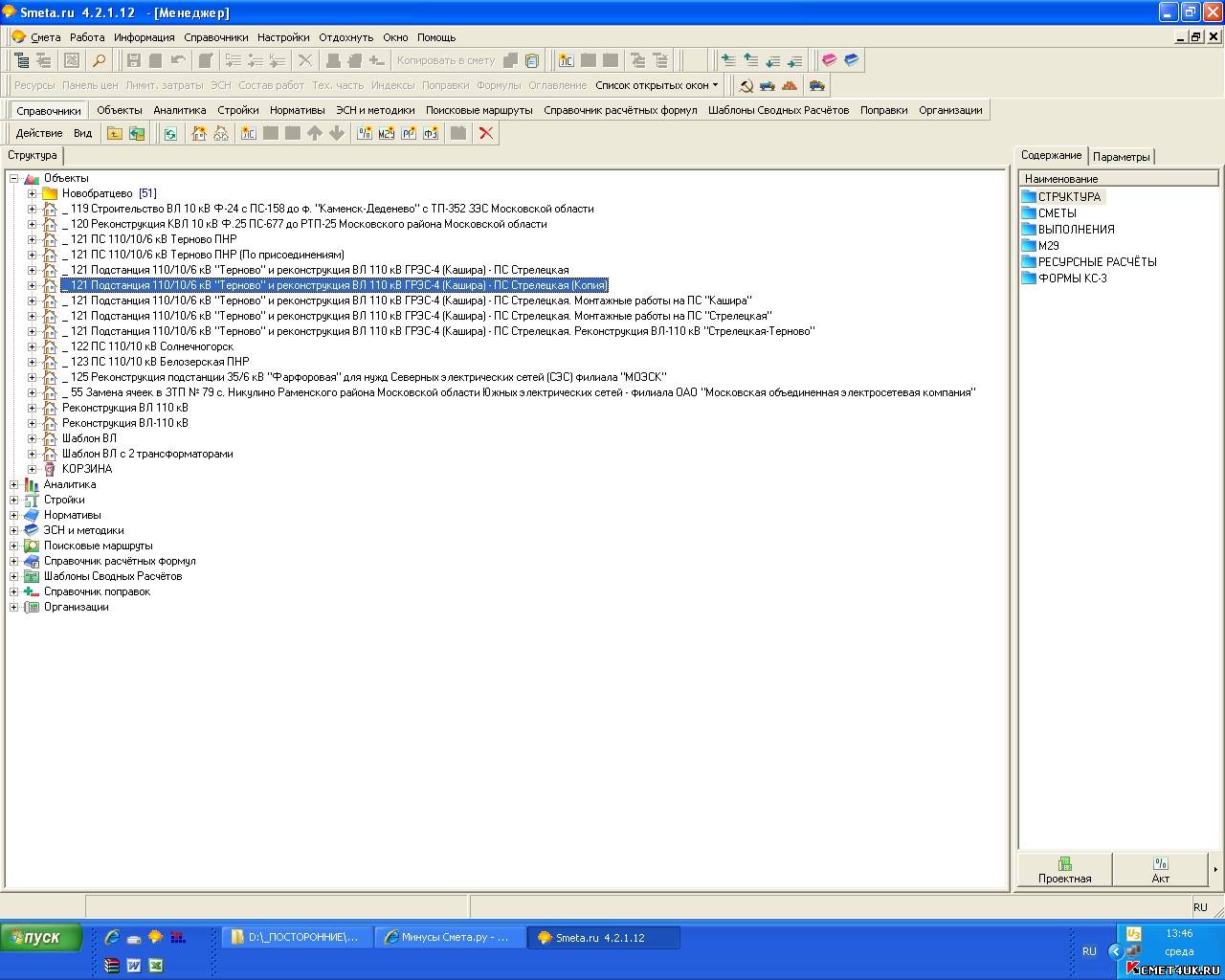This screenshot has height=980, width=1225.
Task: Click the ФЗ toolbar icon
Action: coord(431,133)
